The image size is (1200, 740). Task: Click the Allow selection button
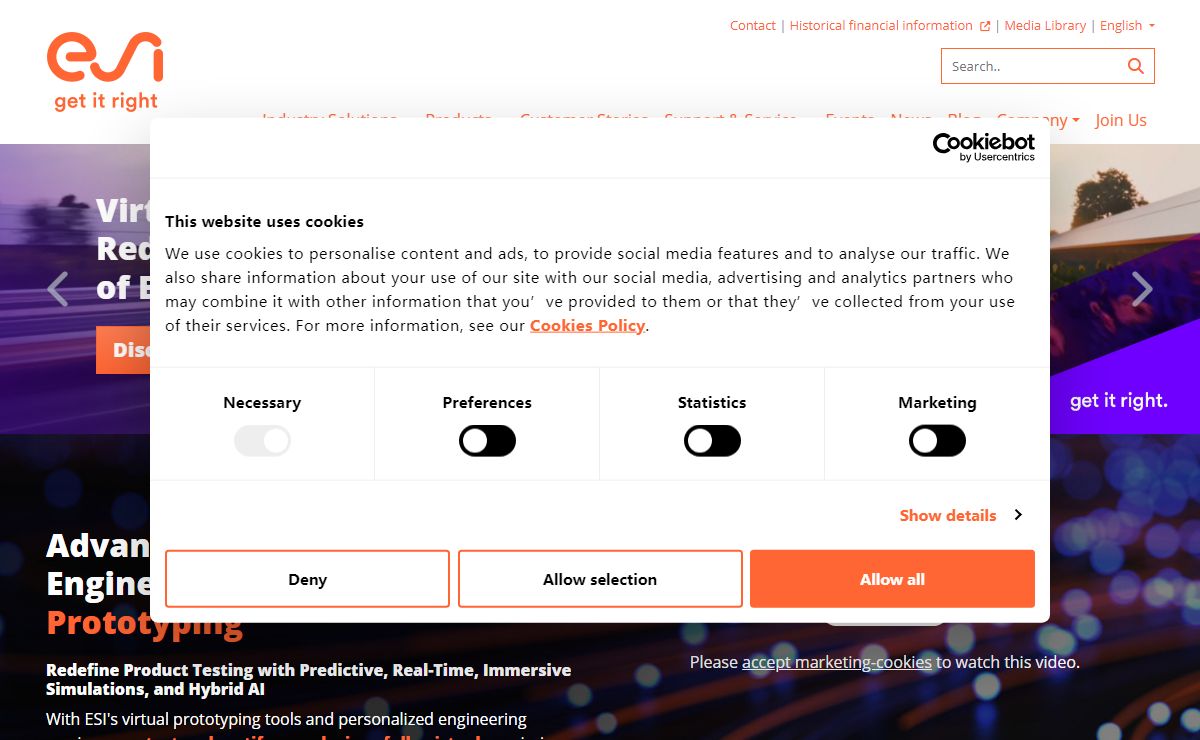(600, 579)
